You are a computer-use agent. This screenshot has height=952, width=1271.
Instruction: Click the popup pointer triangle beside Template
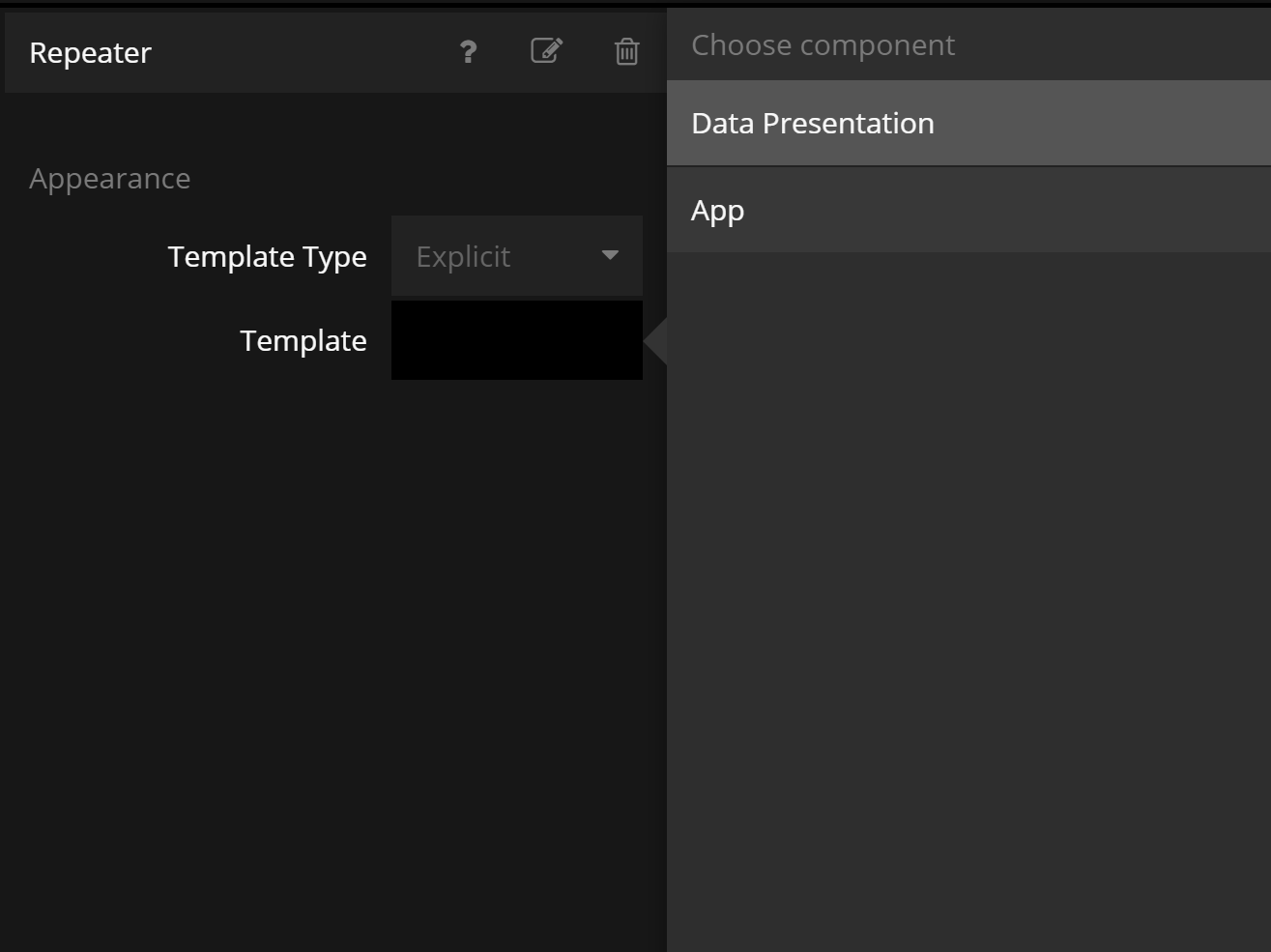657,341
